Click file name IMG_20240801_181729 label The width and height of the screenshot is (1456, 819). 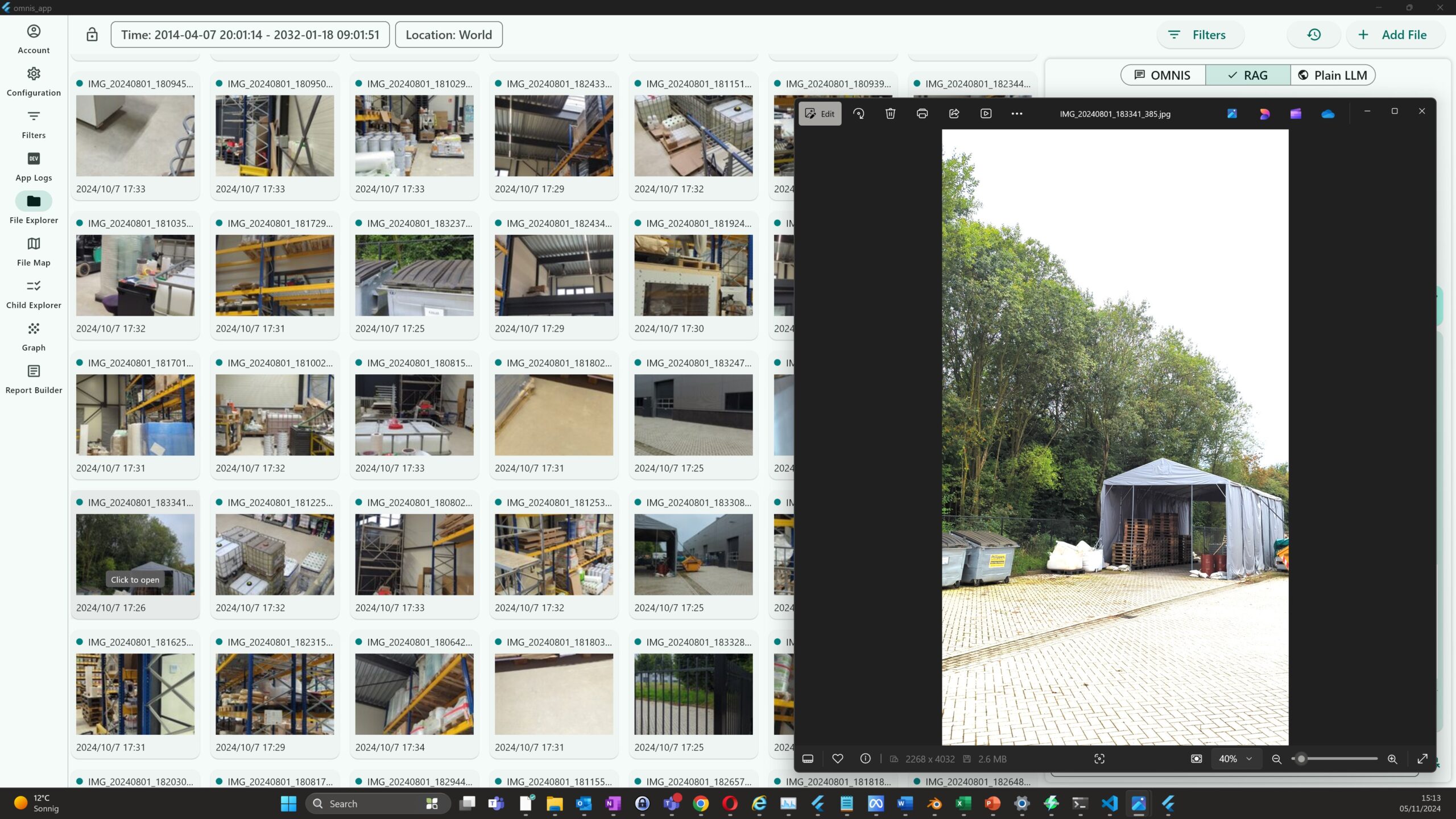[280, 224]
